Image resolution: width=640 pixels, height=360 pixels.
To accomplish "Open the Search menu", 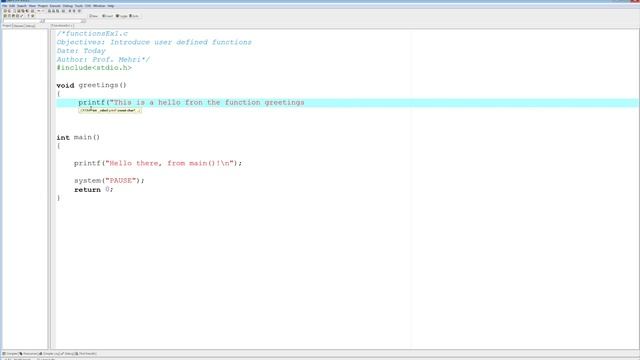I will (22, 6).
